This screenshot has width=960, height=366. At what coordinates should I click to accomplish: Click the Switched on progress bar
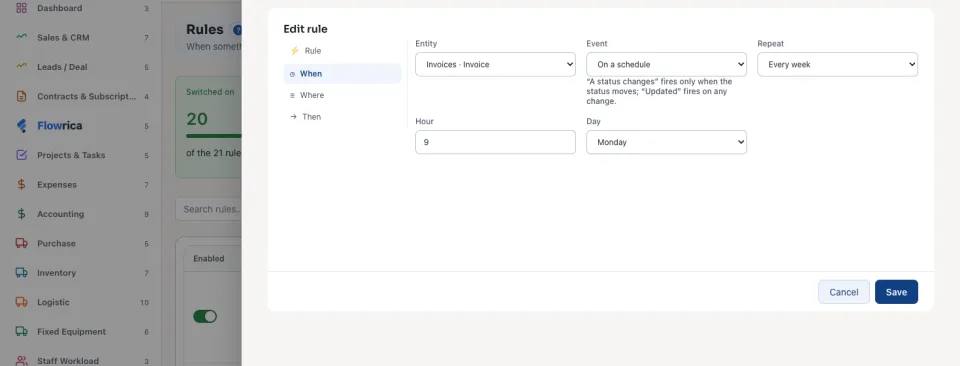pos(214,136)
